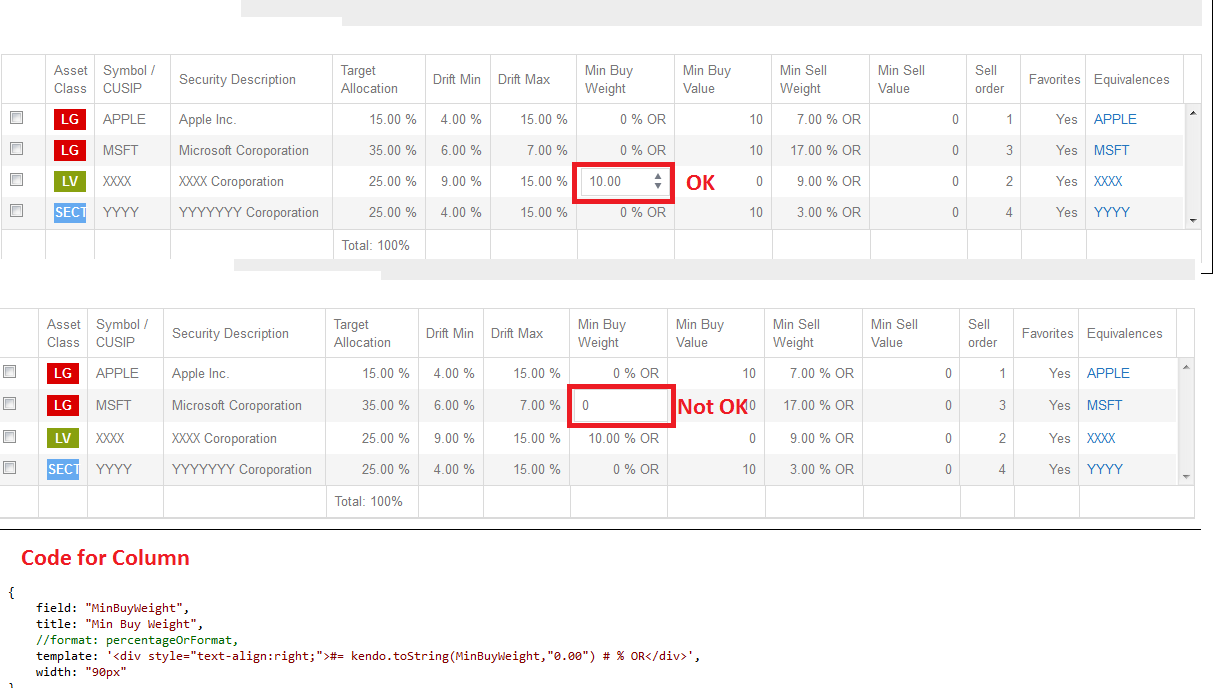Sort lower grid by Equivalences header
This screenshot has height=697, width=1221.
[x=1125, y=333]
